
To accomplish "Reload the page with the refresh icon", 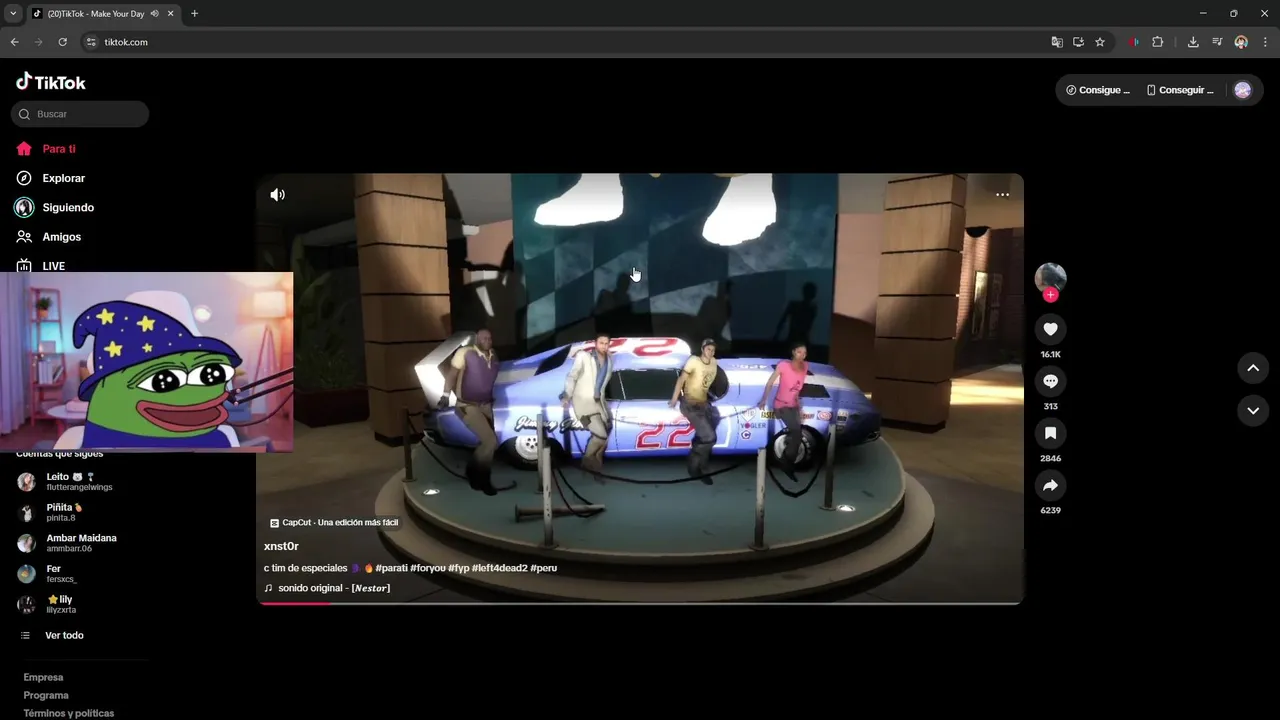I will (x=62, y=42).
